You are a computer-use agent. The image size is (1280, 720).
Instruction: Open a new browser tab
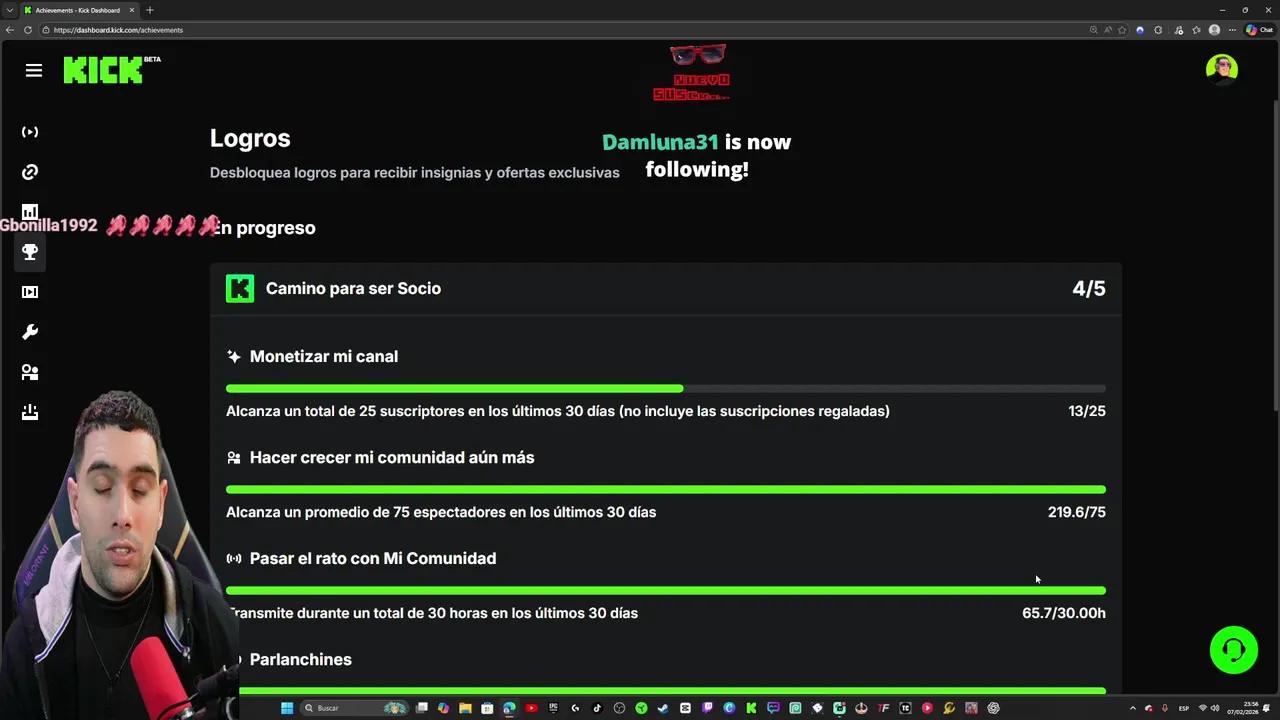tap(150, 10)
